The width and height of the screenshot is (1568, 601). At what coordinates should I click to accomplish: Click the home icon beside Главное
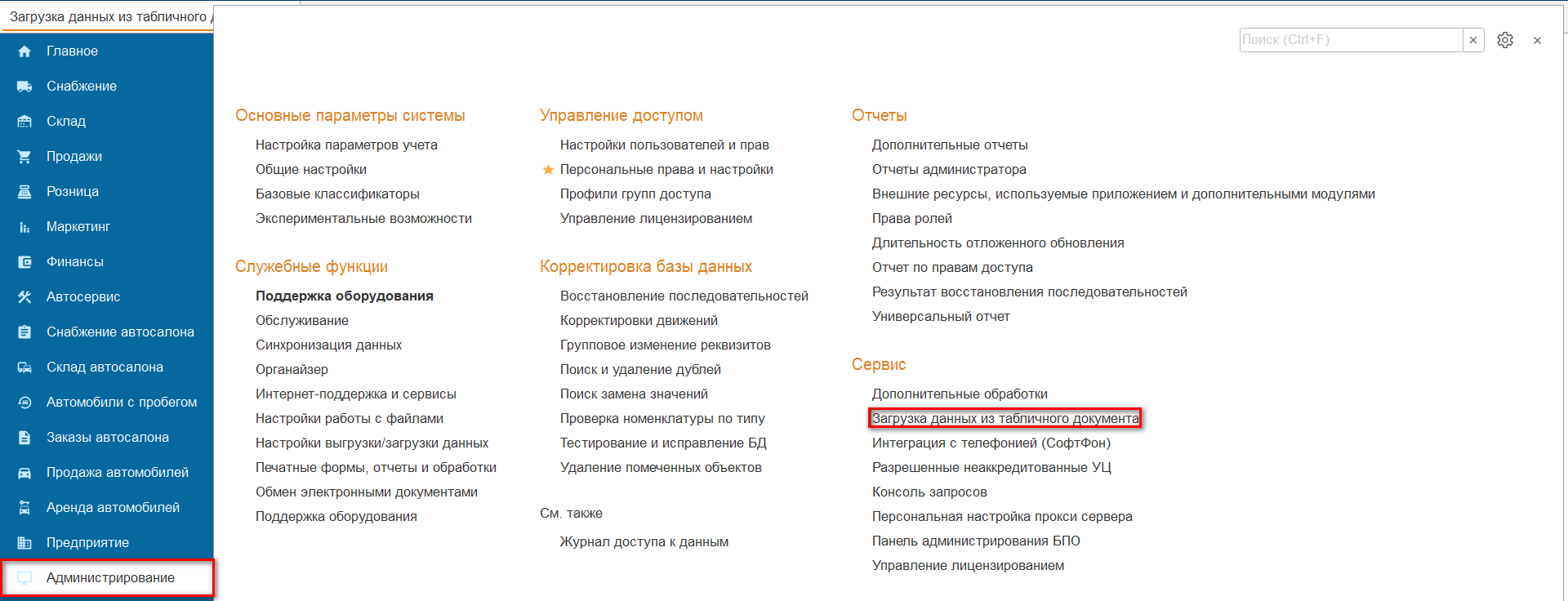[x=24, y=51]
